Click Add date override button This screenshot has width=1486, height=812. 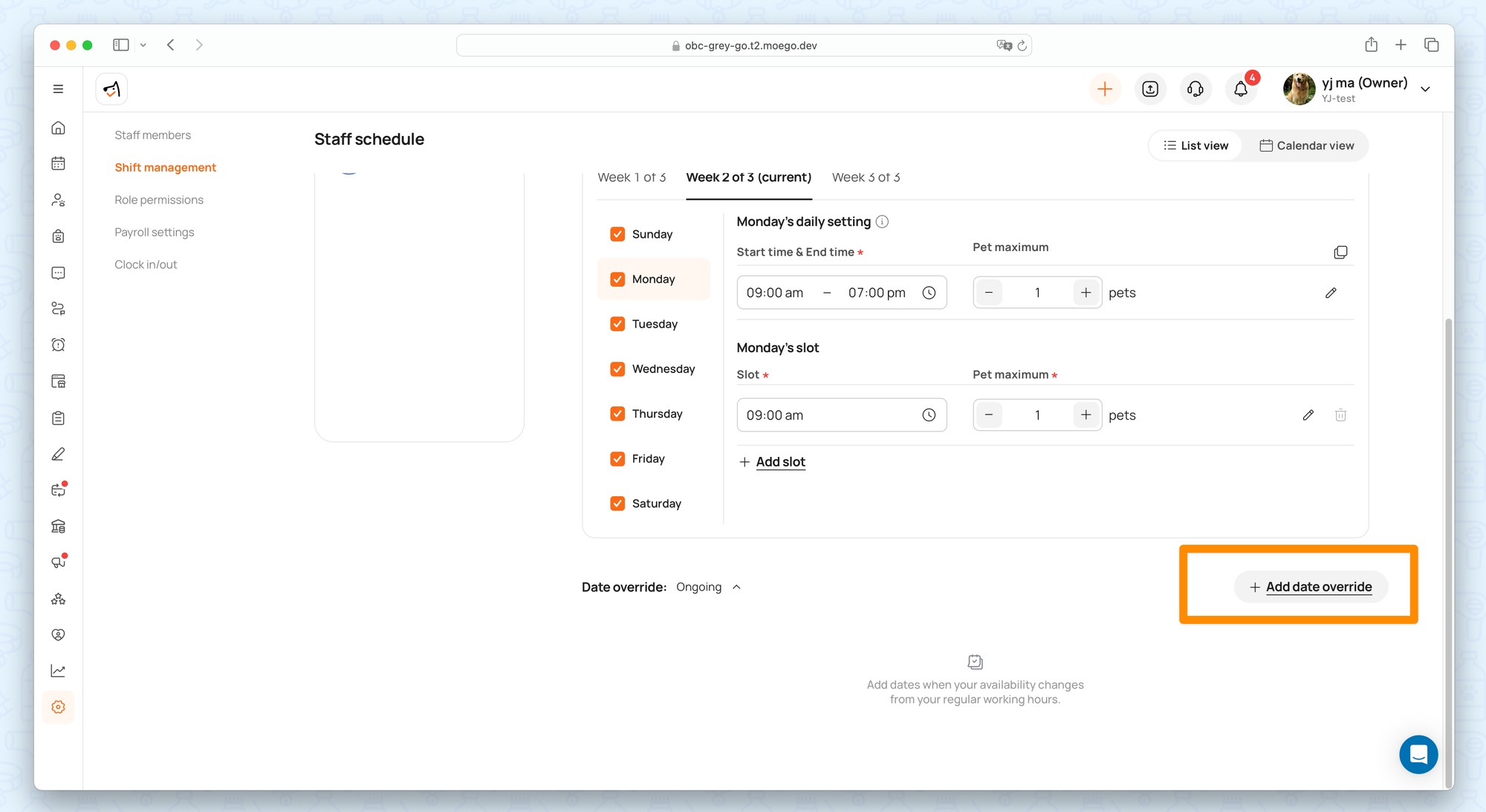pyautogui.click(x=1311, y=587)
